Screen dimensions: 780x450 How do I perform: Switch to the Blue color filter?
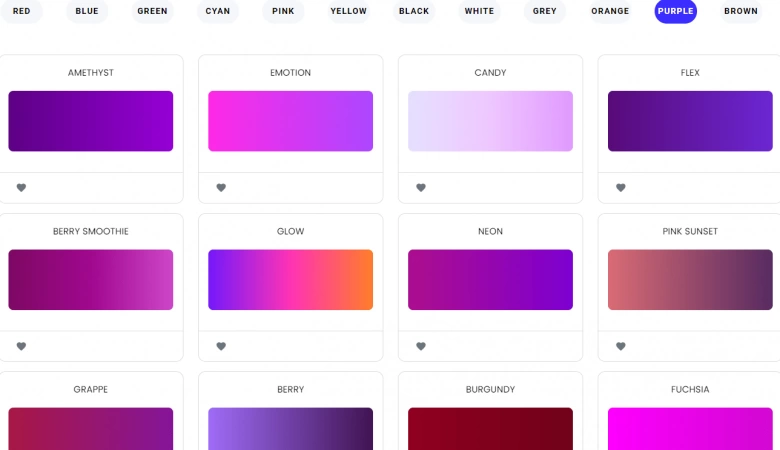point(87,11)
